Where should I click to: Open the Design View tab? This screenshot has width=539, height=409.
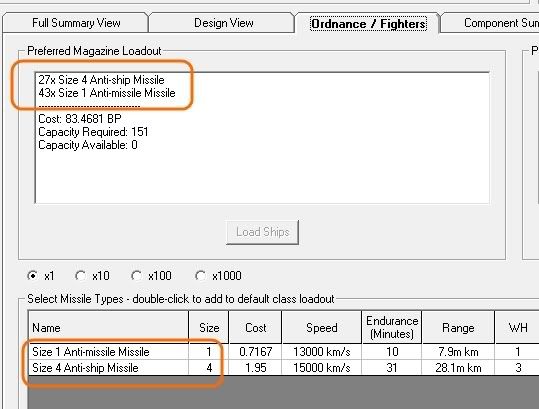[223, 23]
